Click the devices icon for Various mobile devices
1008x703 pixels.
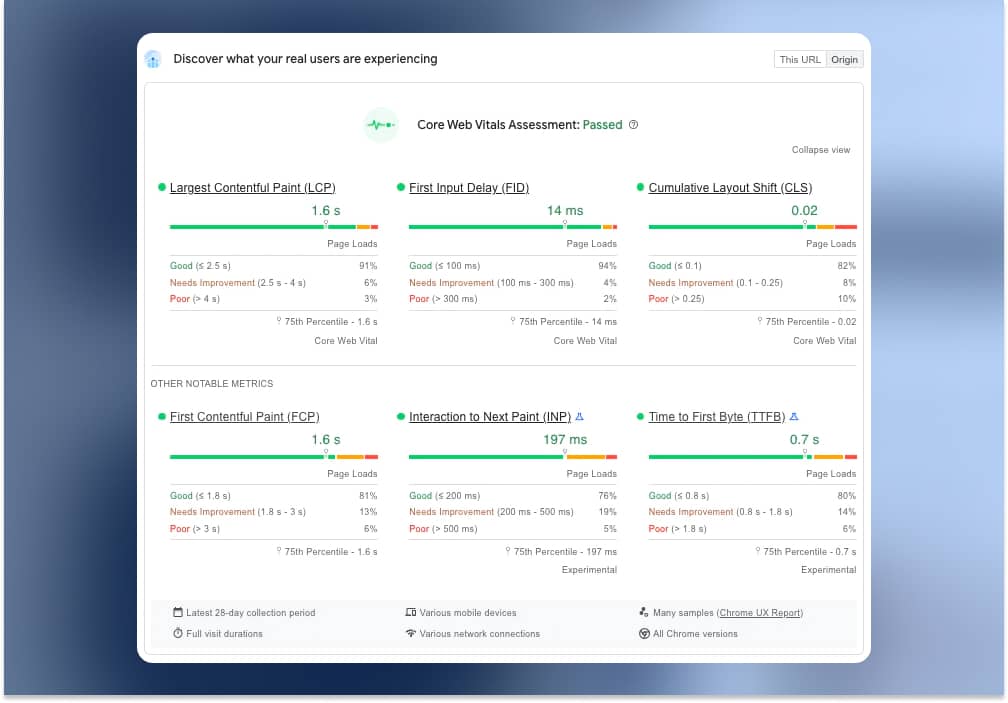click(x=411, y=612)
